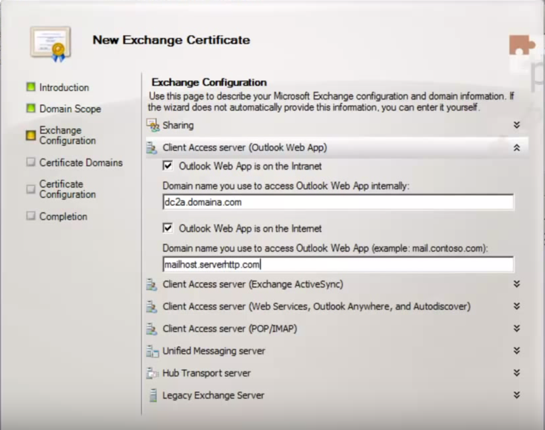Click the Sharing section header label
This screenshot has height=430, width=545.
pos(178,125)
